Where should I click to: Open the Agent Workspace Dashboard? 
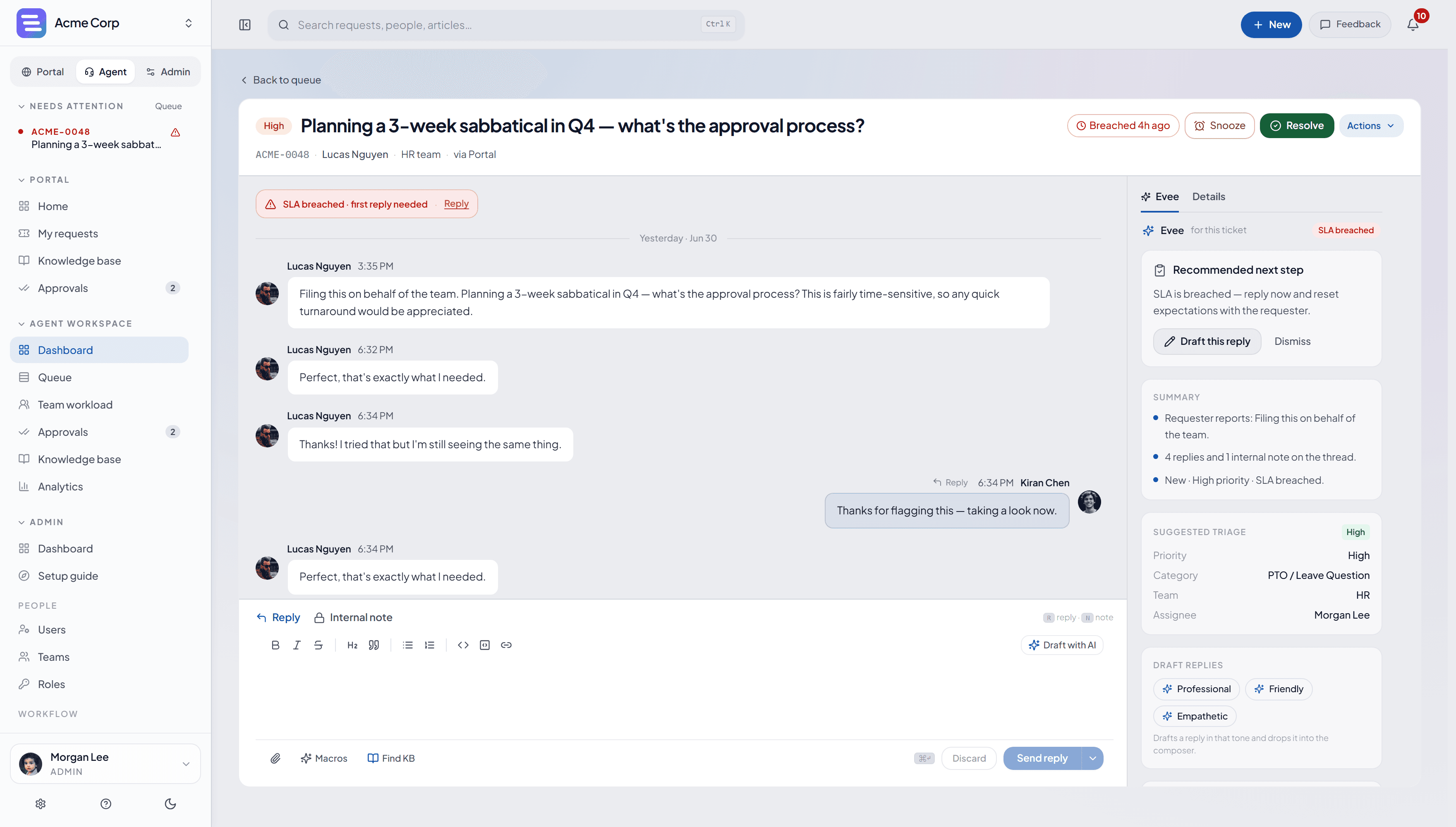point(99,350)
